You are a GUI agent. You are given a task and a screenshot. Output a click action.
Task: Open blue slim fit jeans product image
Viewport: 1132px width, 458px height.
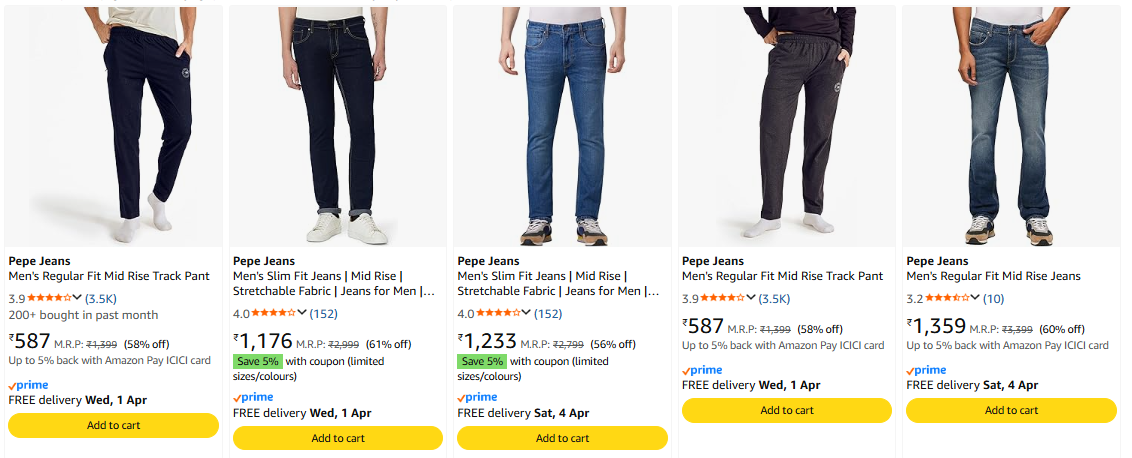point(562,125)
